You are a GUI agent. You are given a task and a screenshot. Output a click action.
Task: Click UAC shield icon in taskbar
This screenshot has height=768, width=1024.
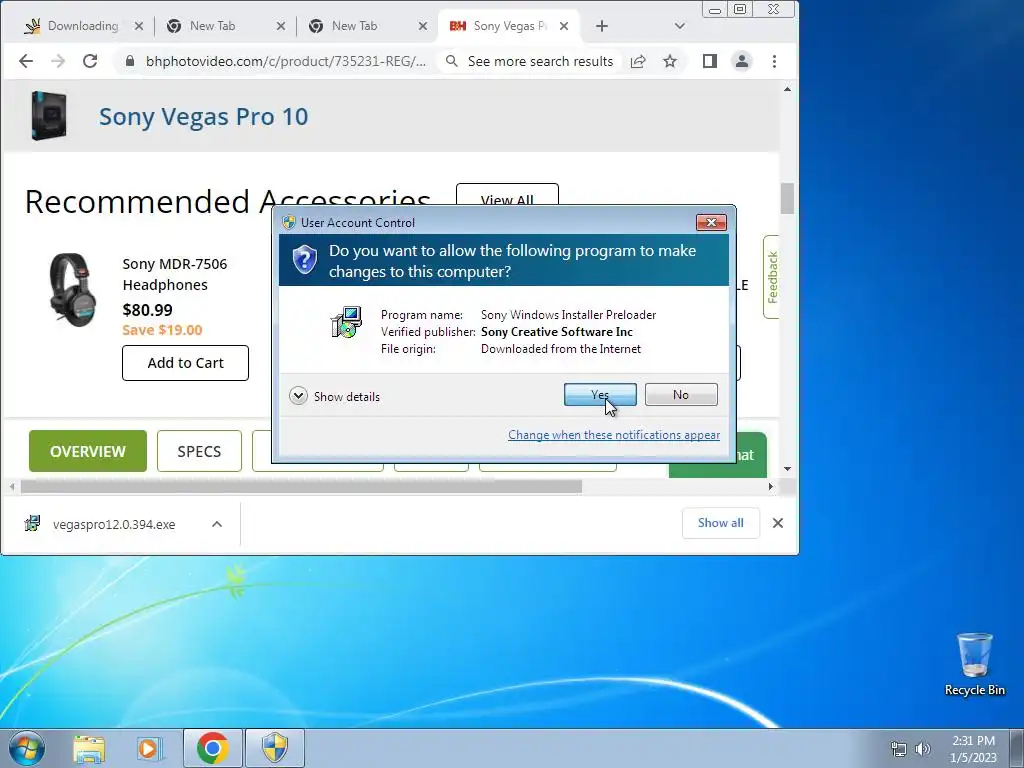tap(275, 749)
